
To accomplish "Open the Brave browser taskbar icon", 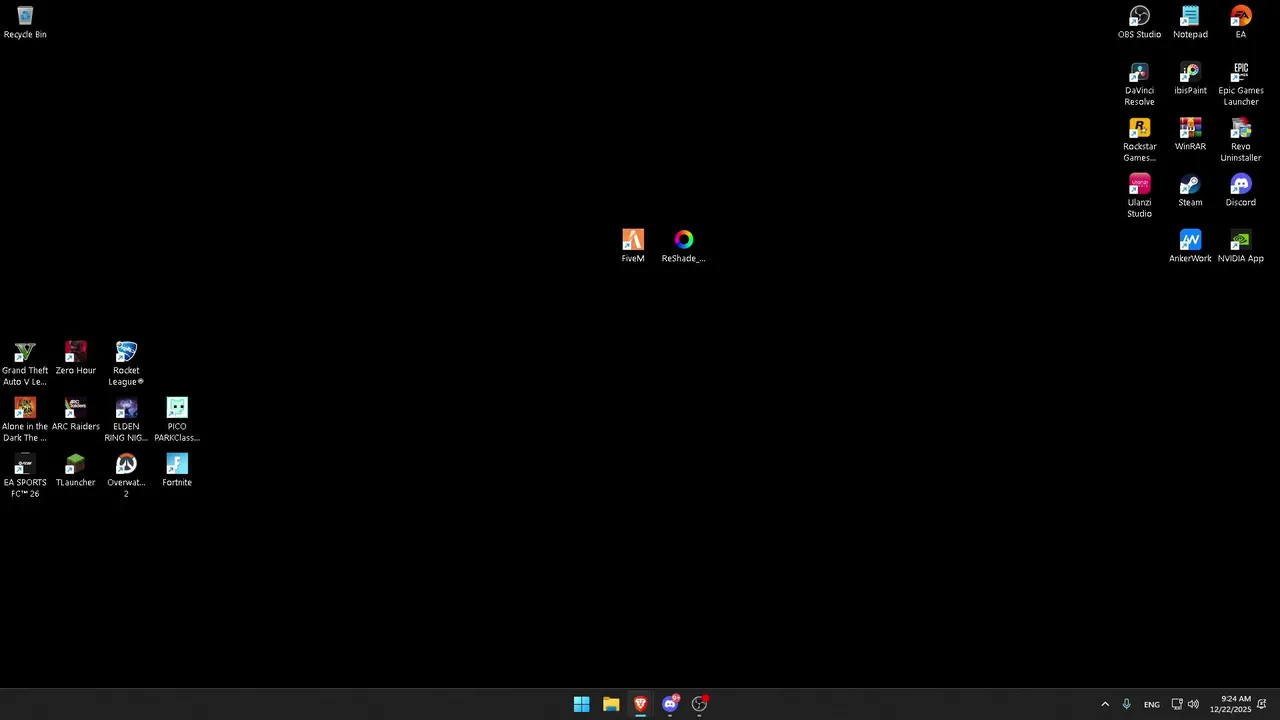I will tap(640, 704).
